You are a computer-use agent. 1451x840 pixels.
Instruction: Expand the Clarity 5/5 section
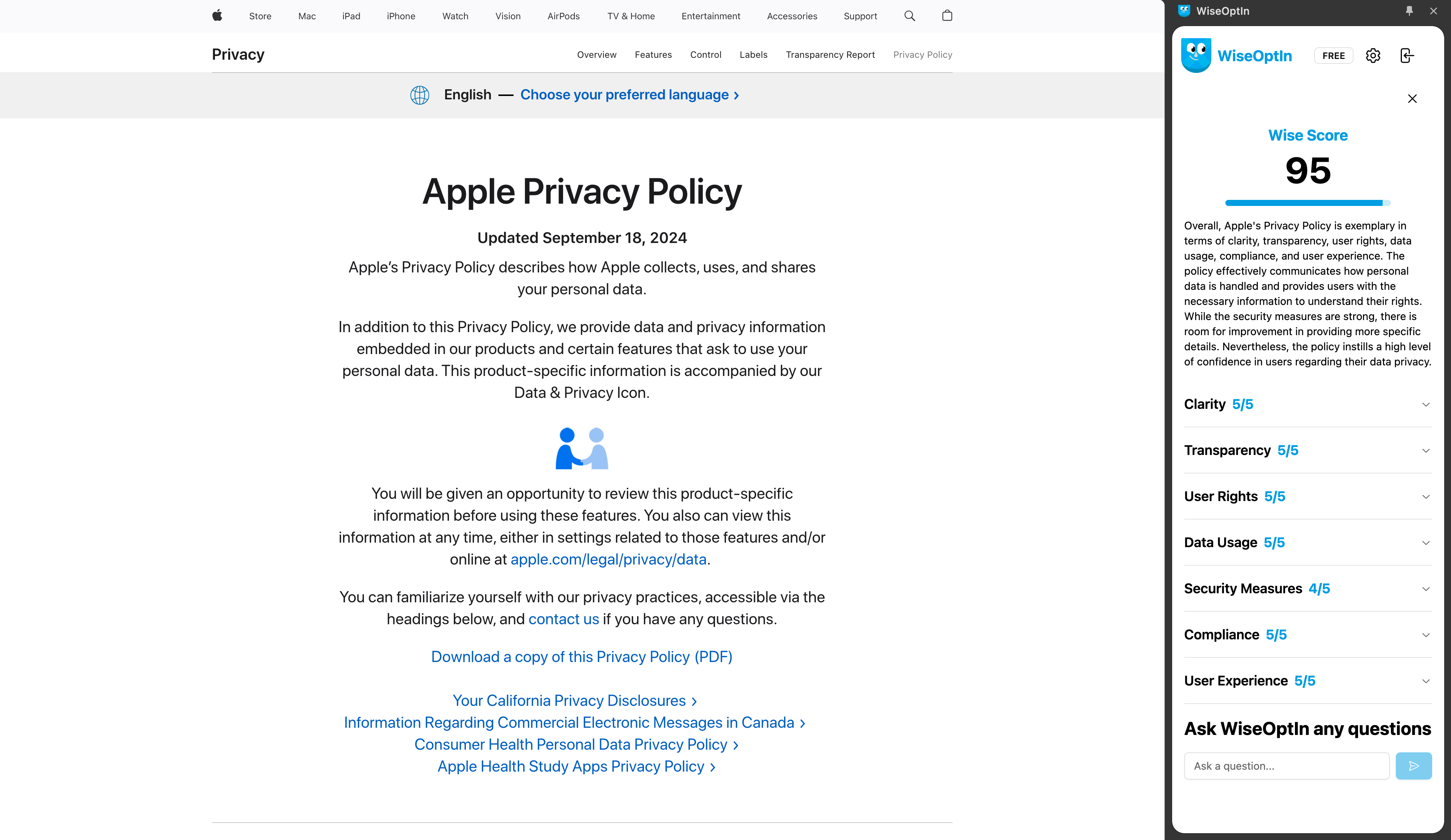coord(1308,404)
